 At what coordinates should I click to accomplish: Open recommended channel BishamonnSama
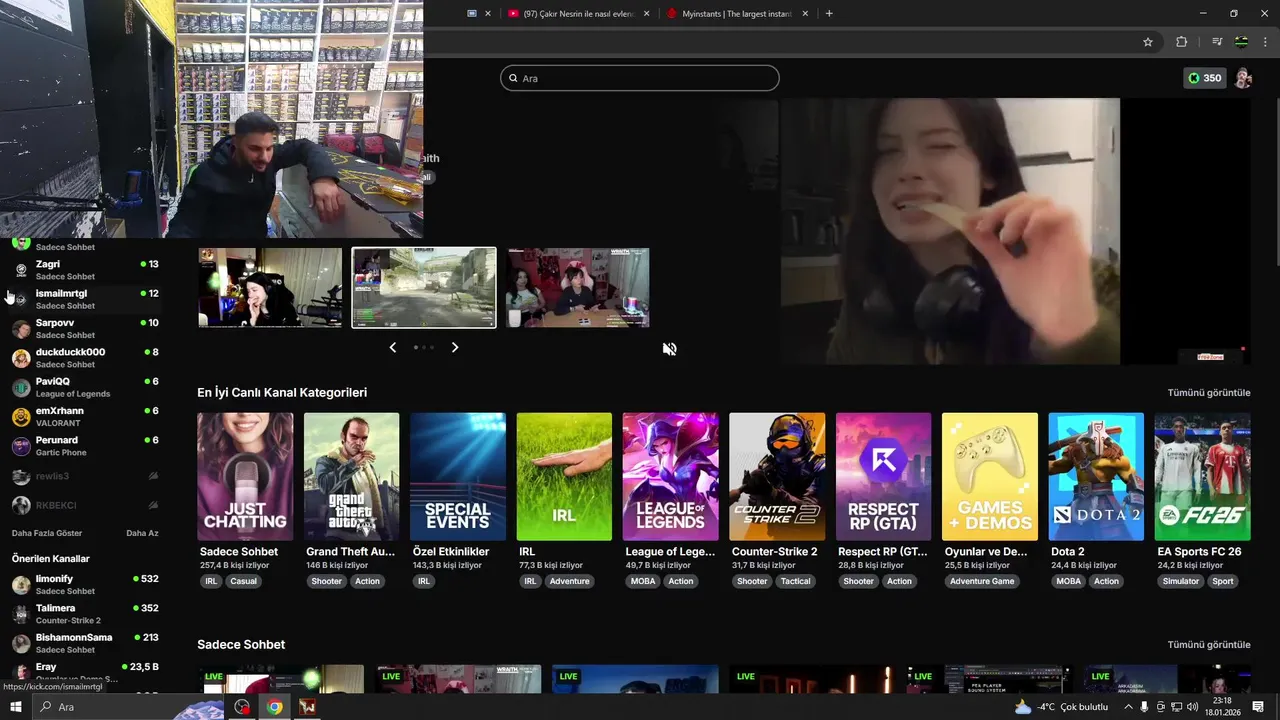[x=85, y=643]
